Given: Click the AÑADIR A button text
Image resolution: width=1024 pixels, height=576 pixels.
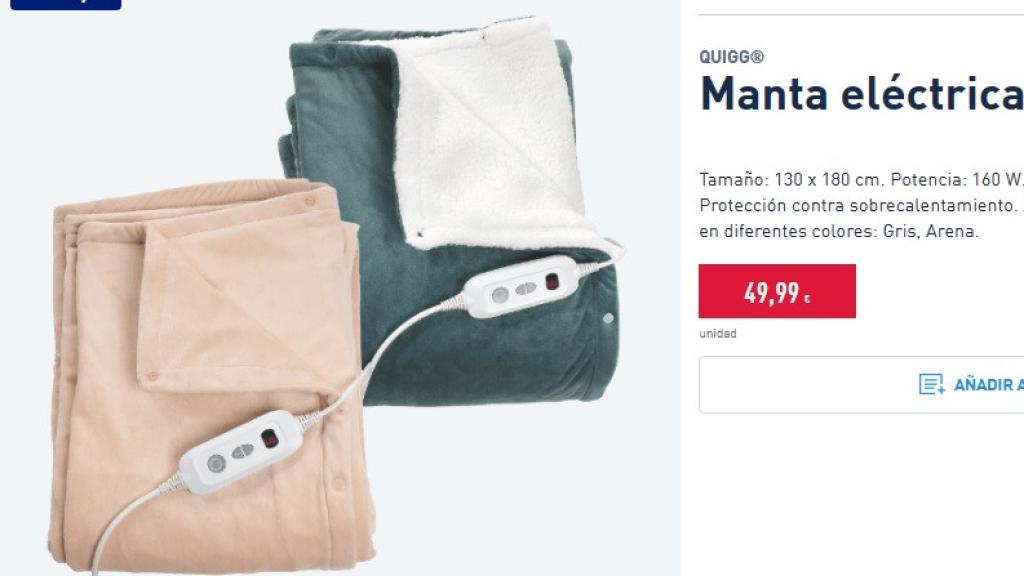Looking at the screenshot, I should click(x=989, y=385).
